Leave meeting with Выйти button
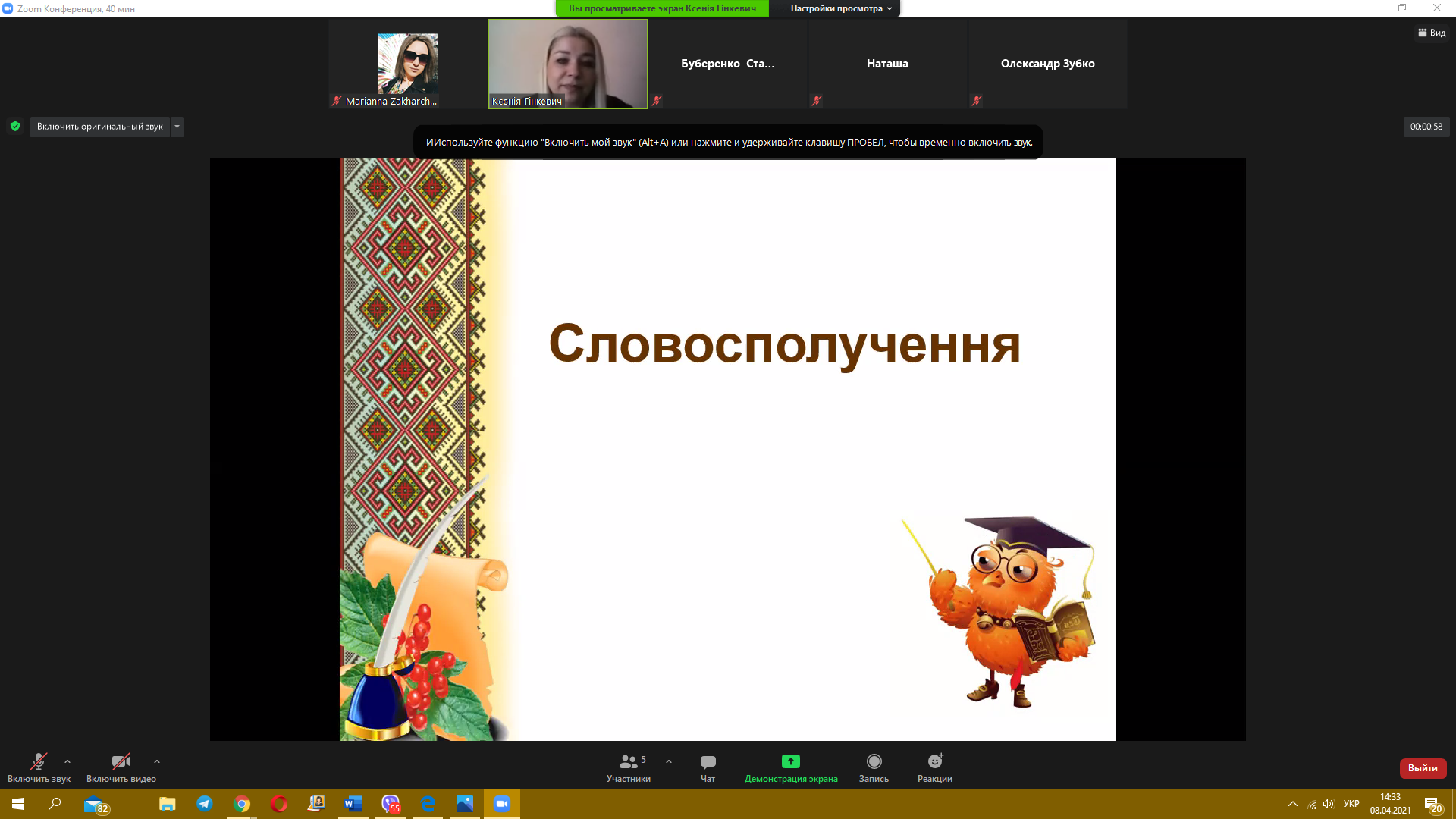The width and height of the screenshot is (1456, 819). click(1423, 768)
